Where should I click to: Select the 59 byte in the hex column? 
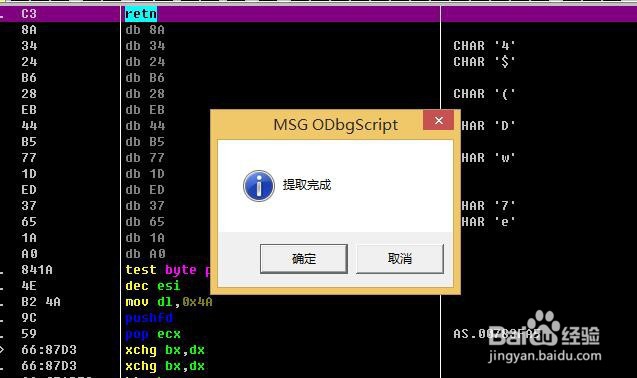pos(29,334)
